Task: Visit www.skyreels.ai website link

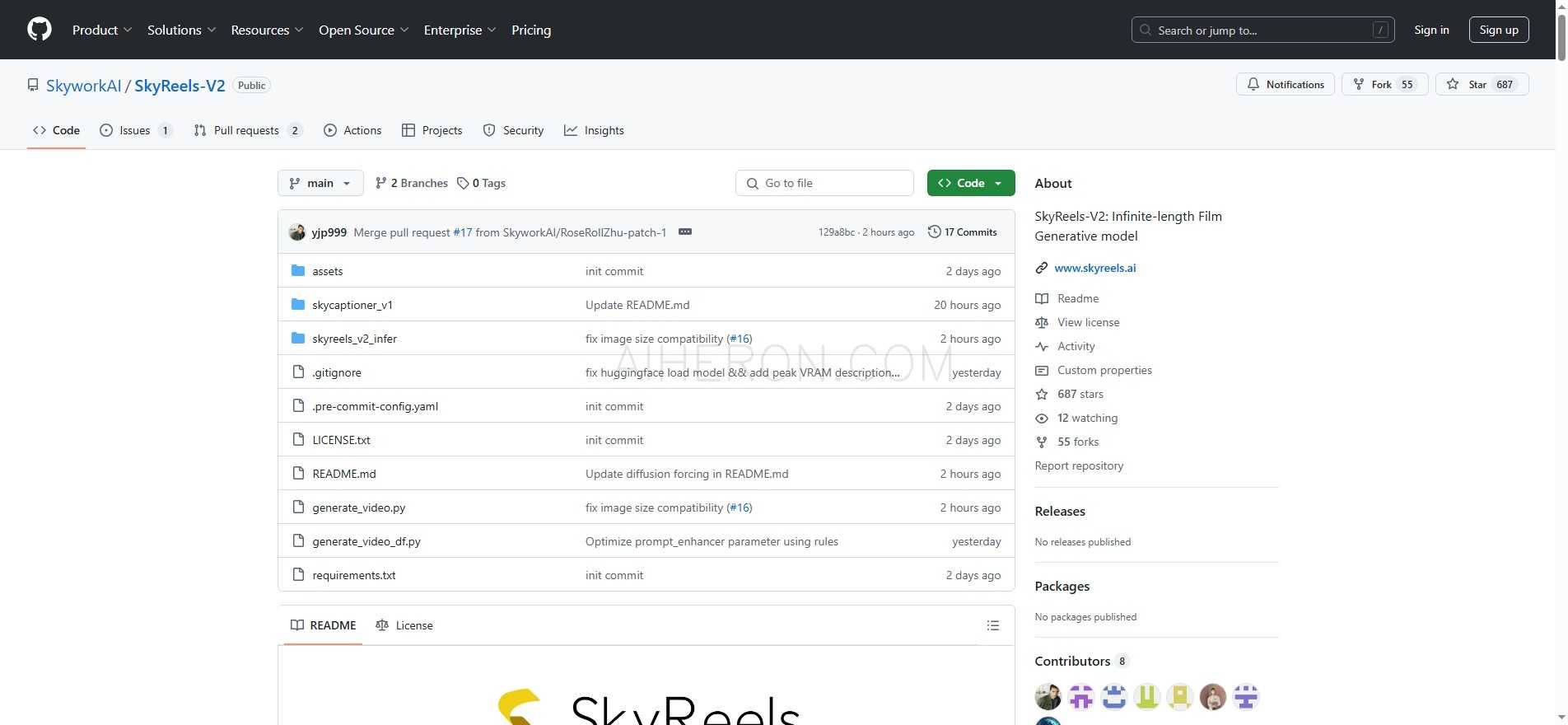Action: point(1094,268)
